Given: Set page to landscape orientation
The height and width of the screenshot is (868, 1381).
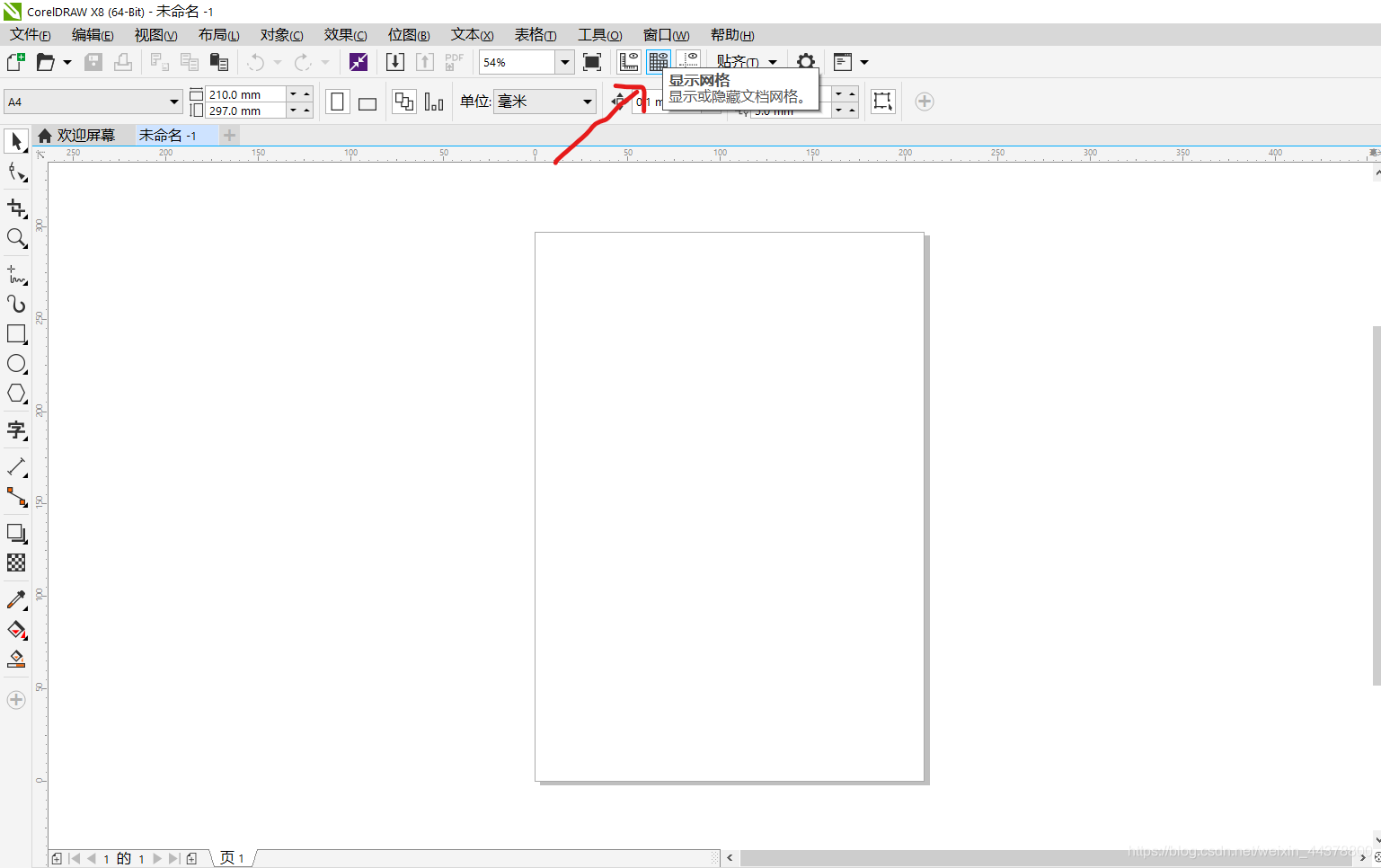Looking at the screenshot, I should click(367, 102).
